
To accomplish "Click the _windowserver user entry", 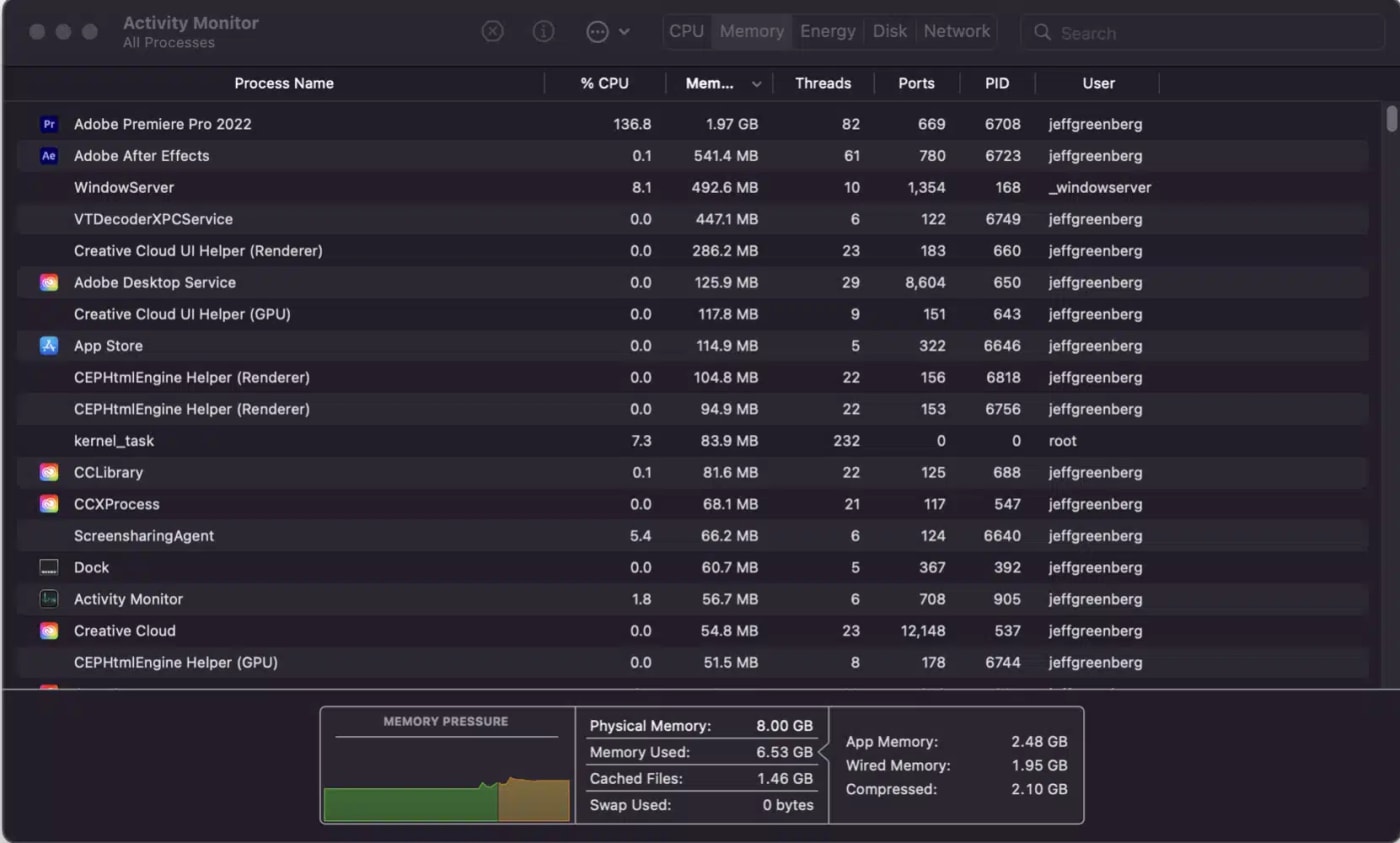I will coord(1100,188).
